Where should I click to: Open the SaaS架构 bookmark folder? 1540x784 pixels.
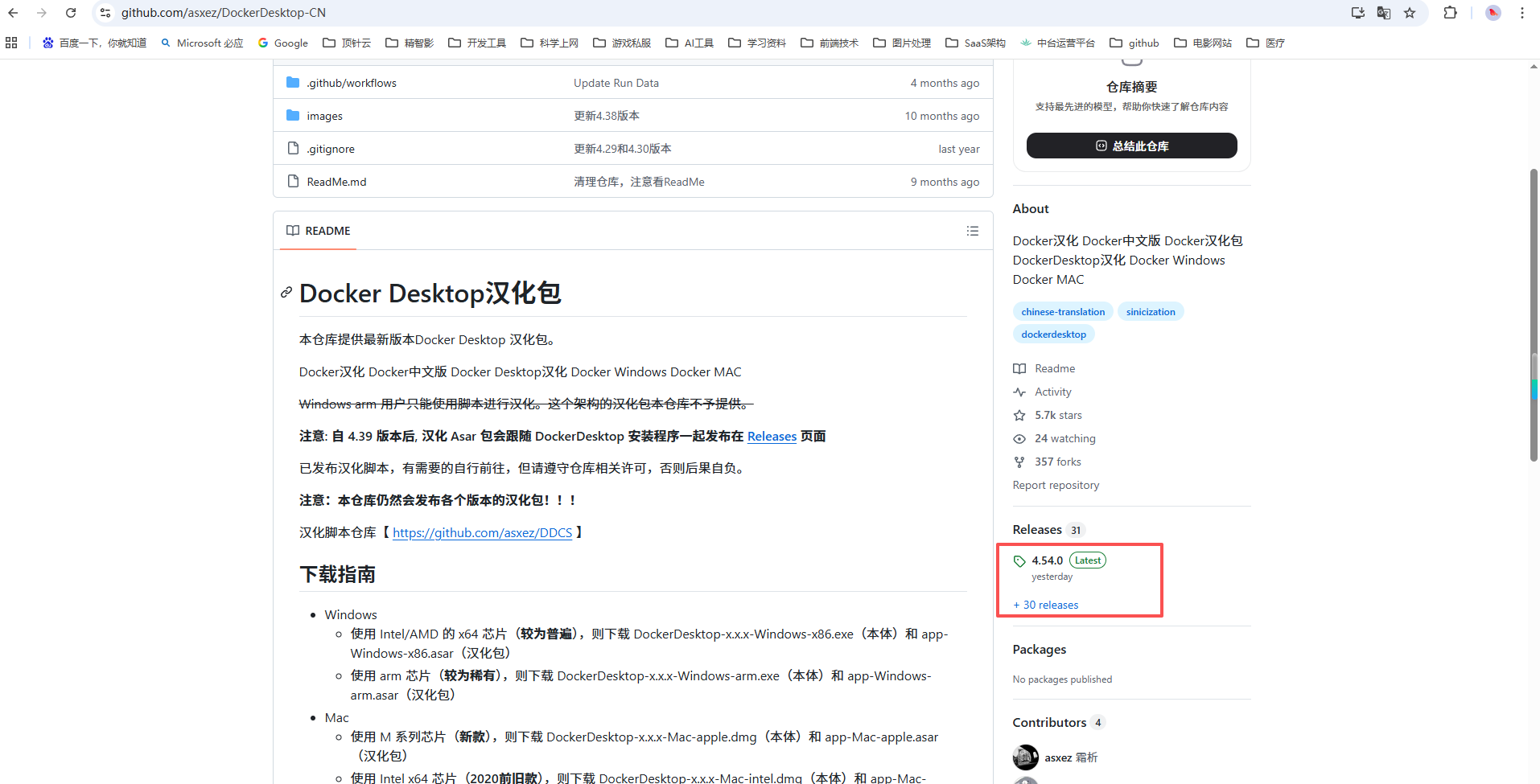click(x=976, y=43)
